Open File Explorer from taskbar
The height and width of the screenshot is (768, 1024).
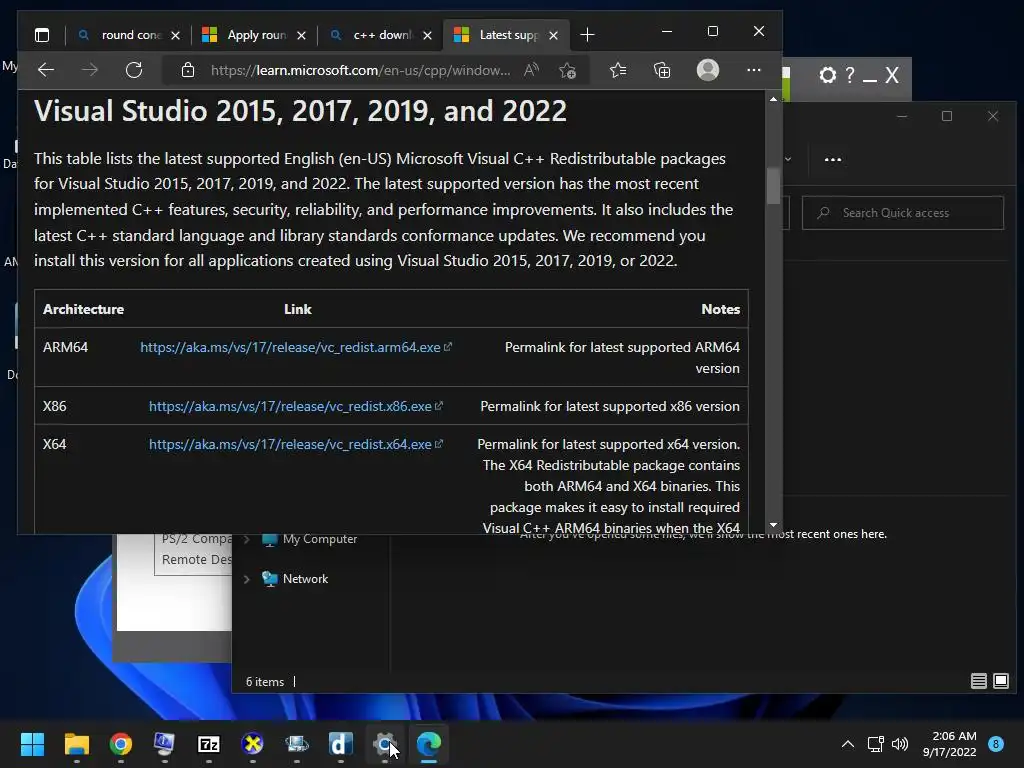(76, 744)
